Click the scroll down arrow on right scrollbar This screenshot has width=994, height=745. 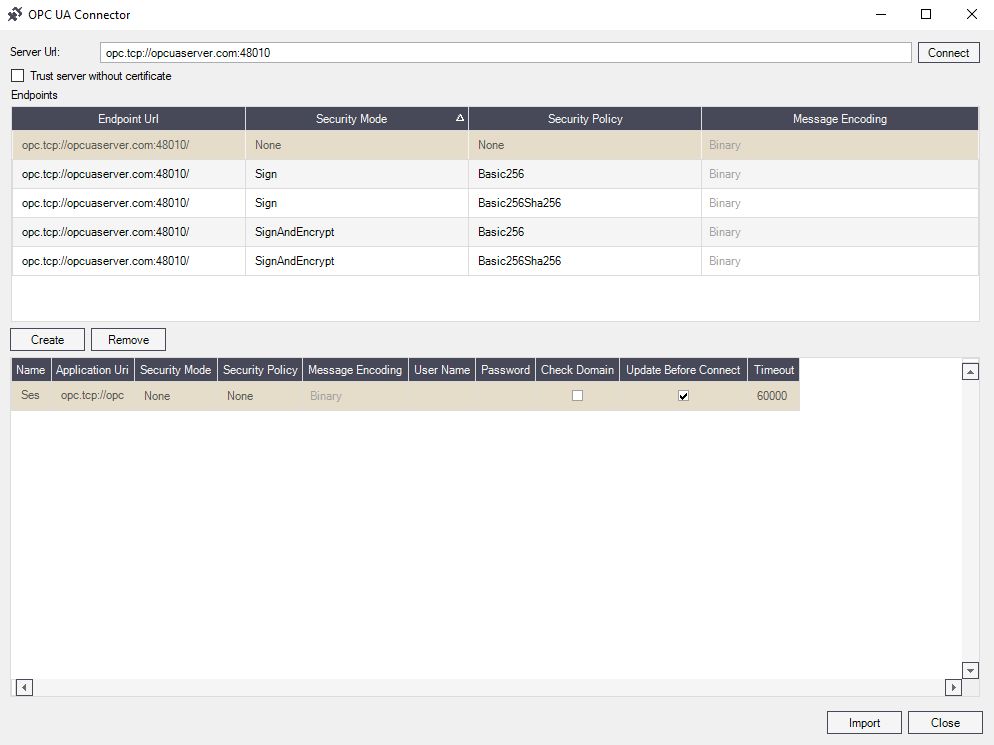click(x=969, y=669)
